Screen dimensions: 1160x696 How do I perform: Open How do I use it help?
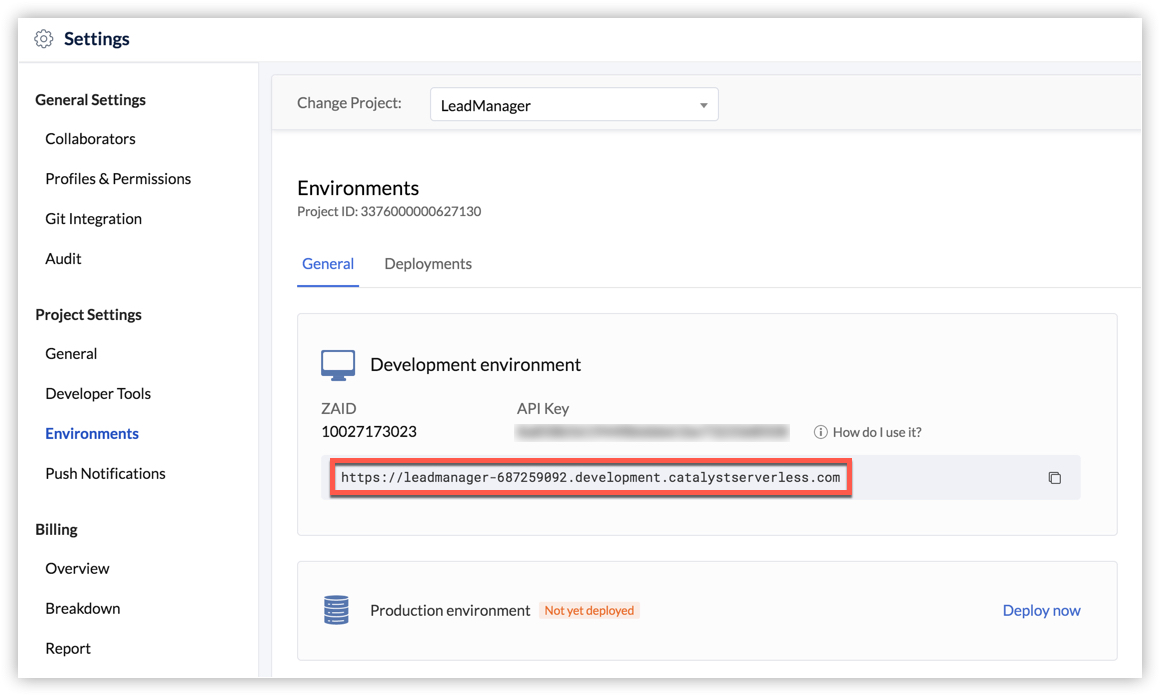(877, 432)
